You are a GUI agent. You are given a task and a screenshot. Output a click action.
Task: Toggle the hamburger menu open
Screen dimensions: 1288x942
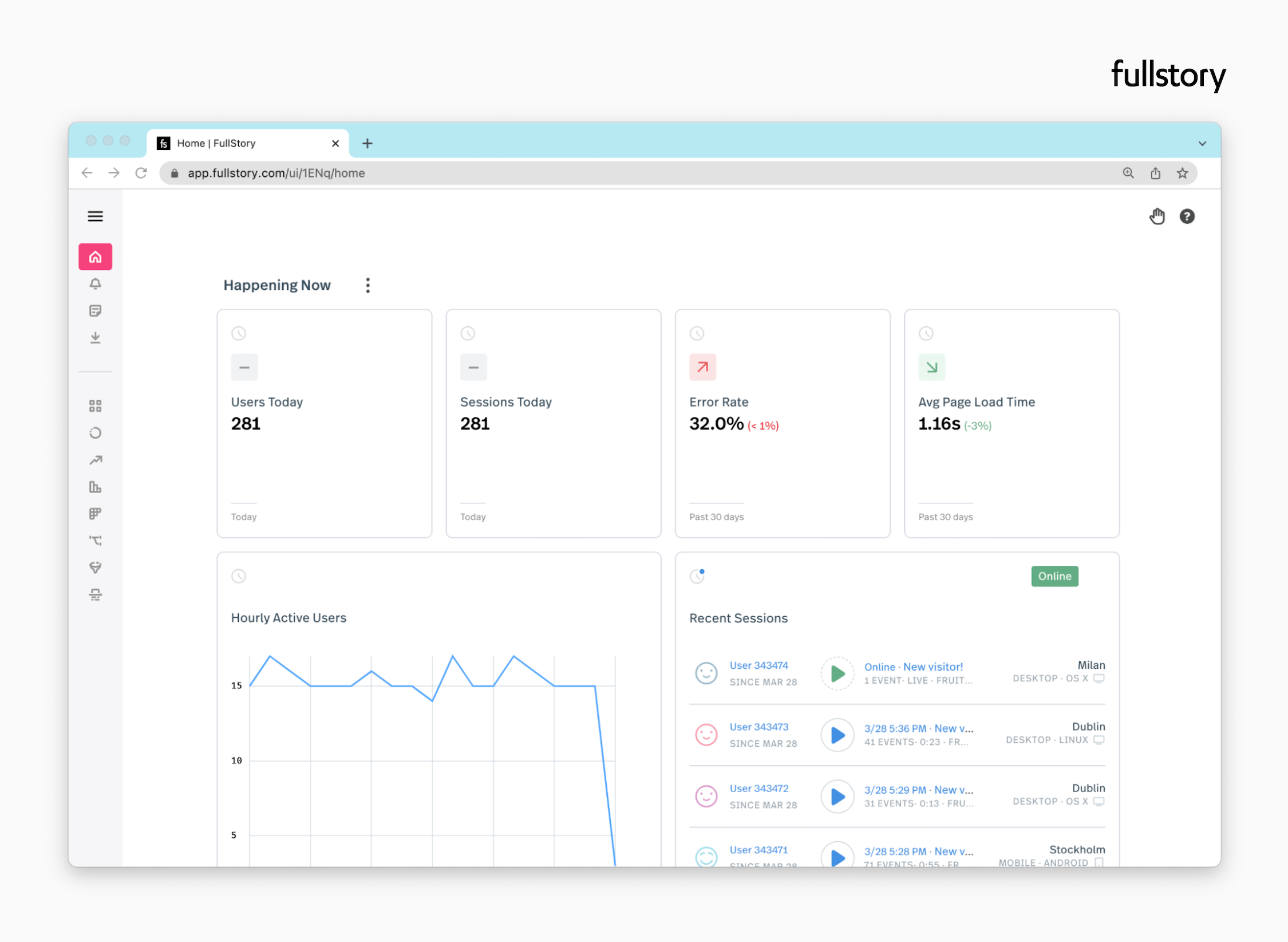[96, 216]
